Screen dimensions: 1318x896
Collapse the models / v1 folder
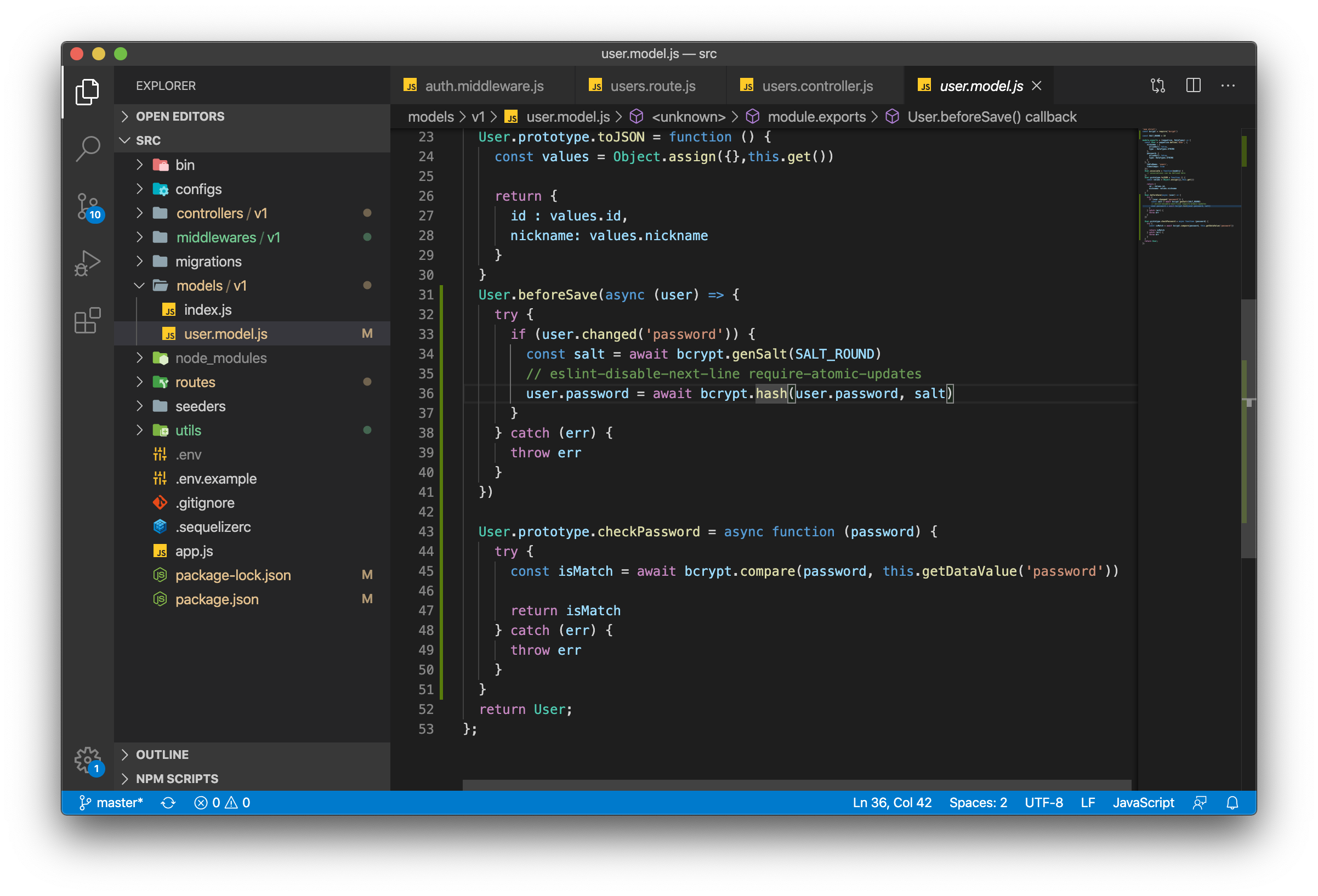click(x=211, y=285)
